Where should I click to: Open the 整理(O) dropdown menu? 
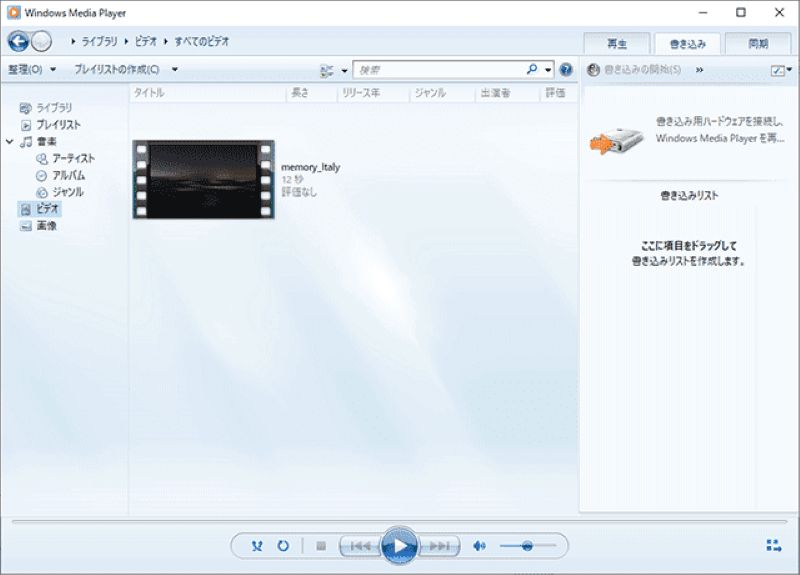31,70
